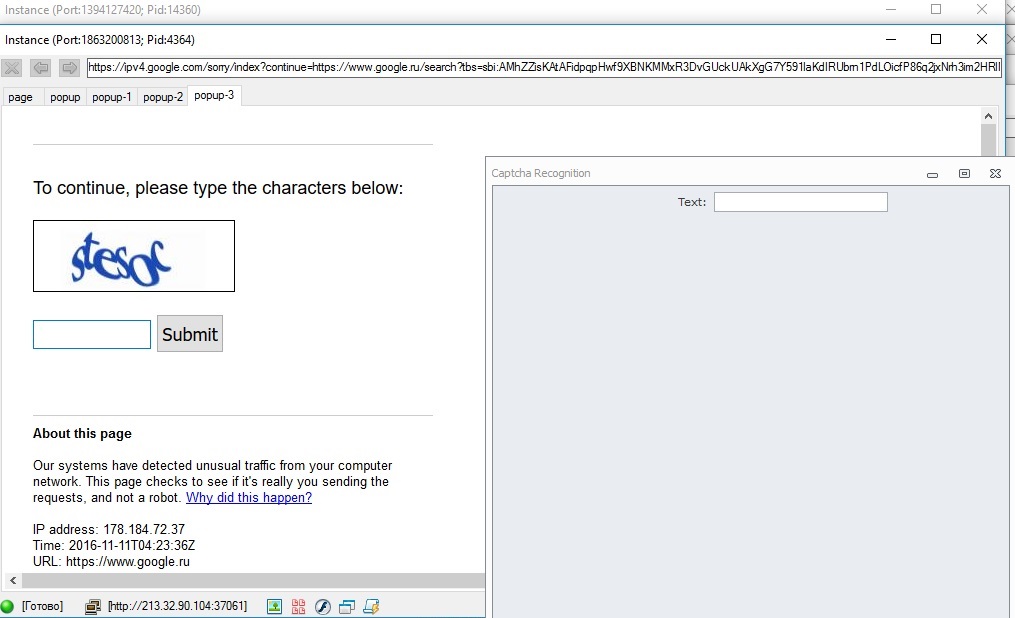Click the [Готово] status text
Image resolution: width=1015 pixels, height=618 pixels.
point(42,606)
